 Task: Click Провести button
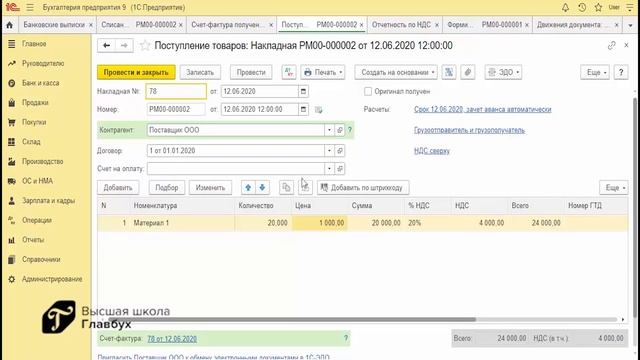click(251, 72)
